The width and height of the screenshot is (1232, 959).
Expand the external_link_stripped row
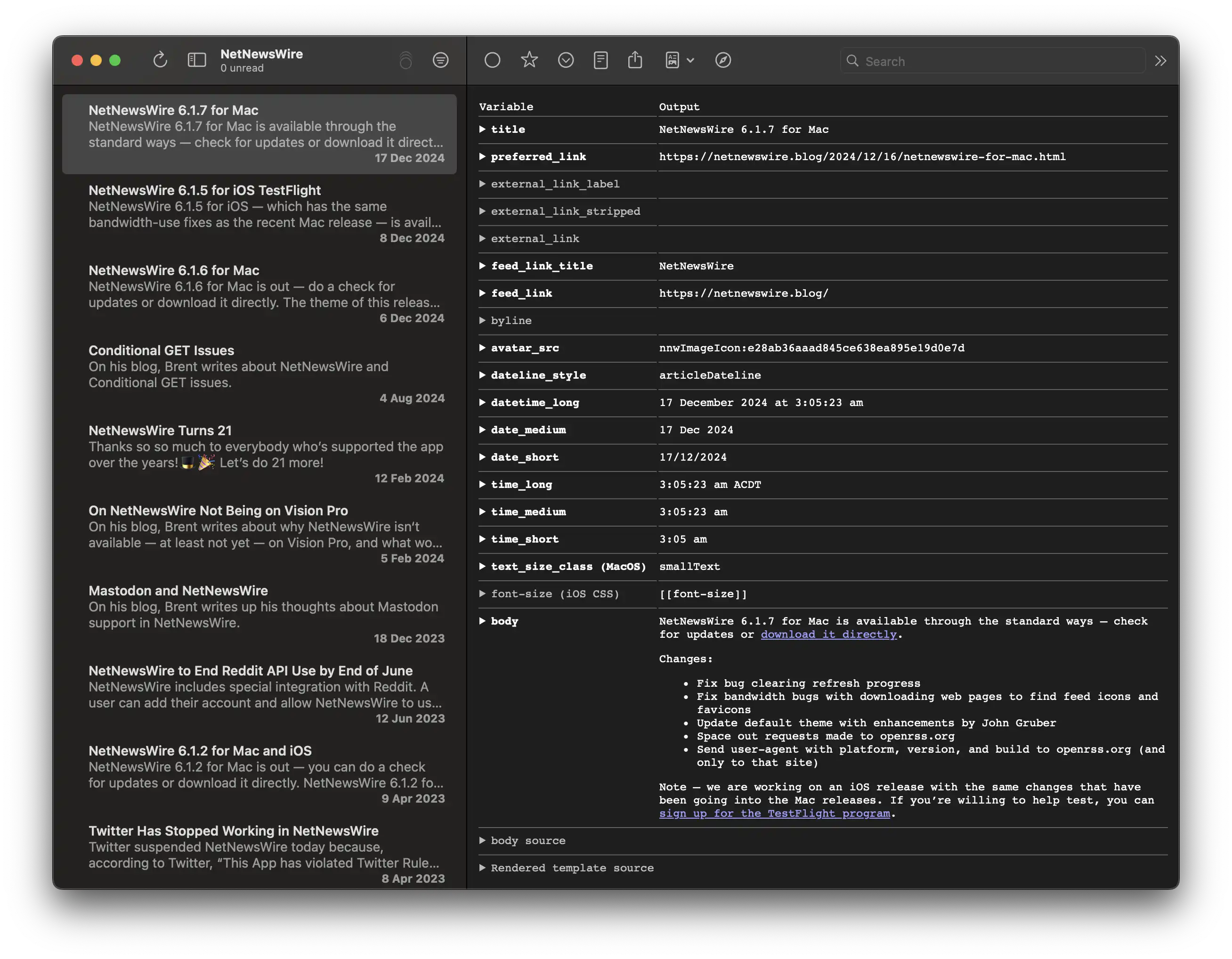click(x=482, y=211)
